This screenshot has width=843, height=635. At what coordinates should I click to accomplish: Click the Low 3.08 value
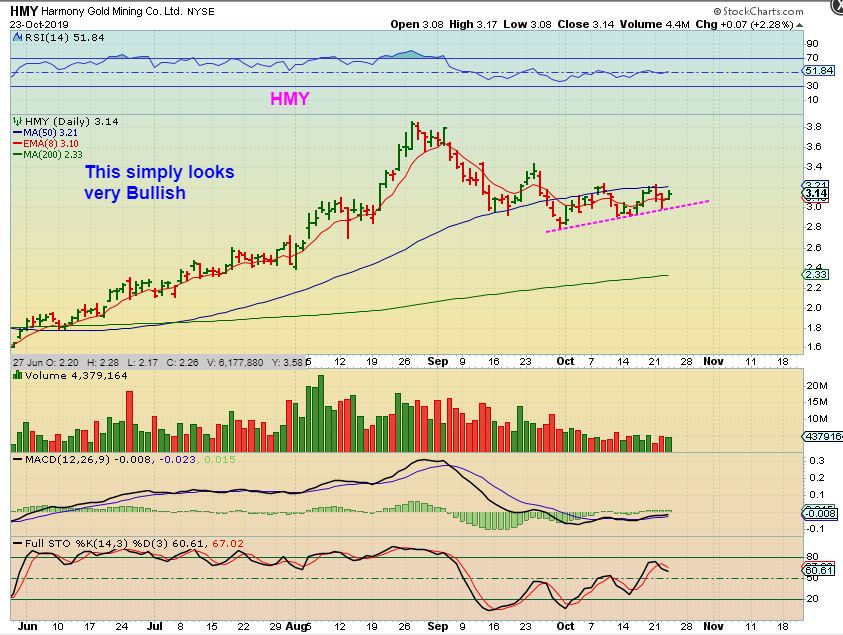click(527, 24)
